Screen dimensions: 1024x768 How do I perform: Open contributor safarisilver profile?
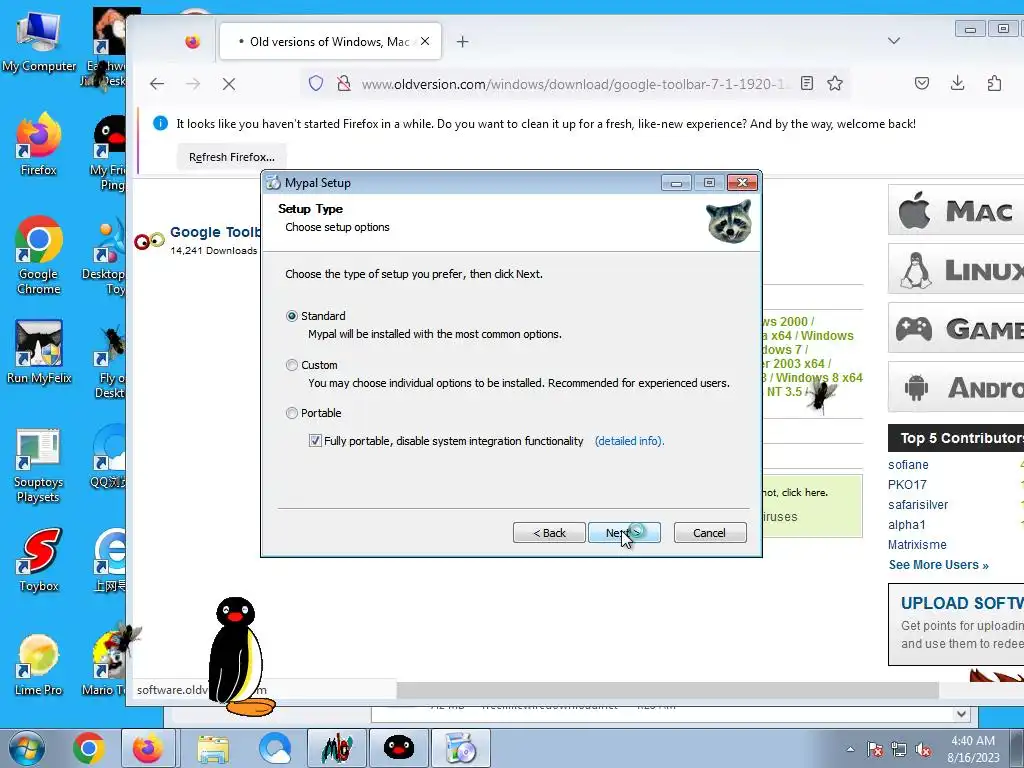(918, 505)
